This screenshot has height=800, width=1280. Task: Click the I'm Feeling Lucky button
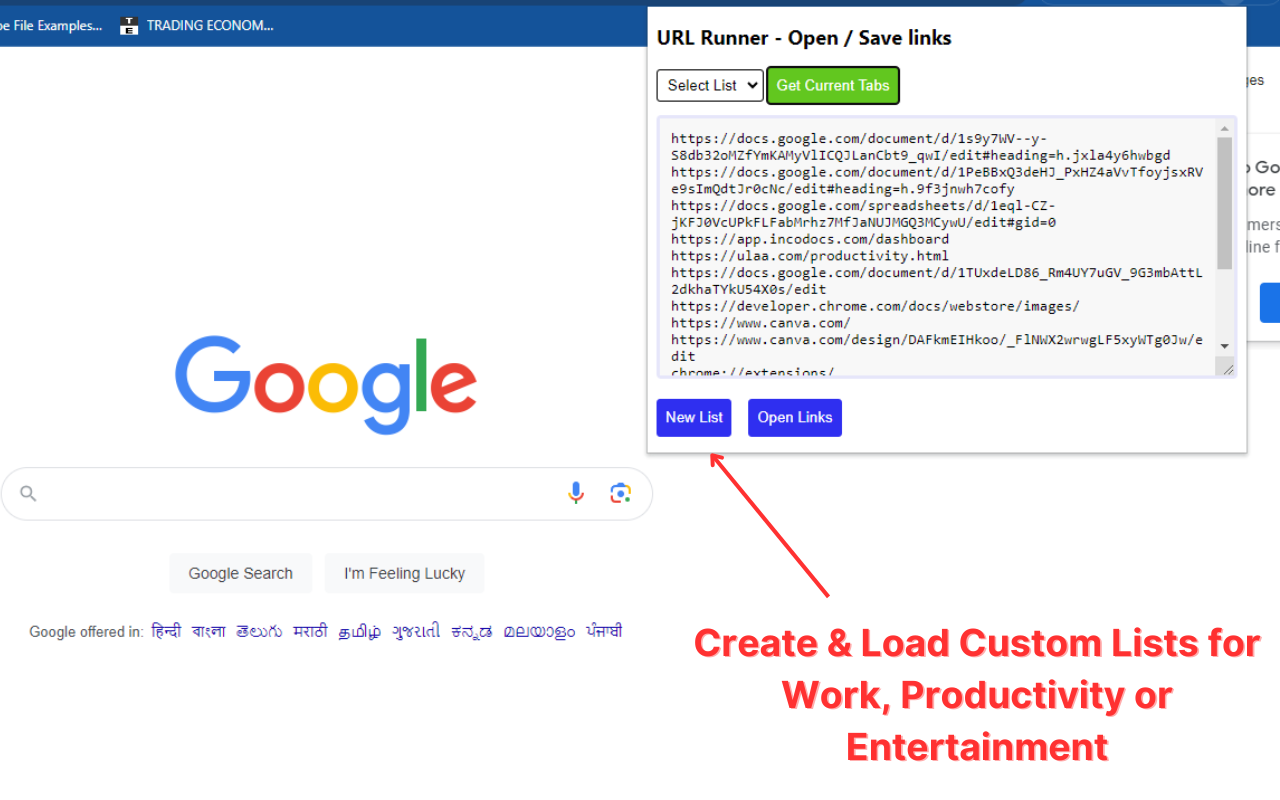[404, 573]
